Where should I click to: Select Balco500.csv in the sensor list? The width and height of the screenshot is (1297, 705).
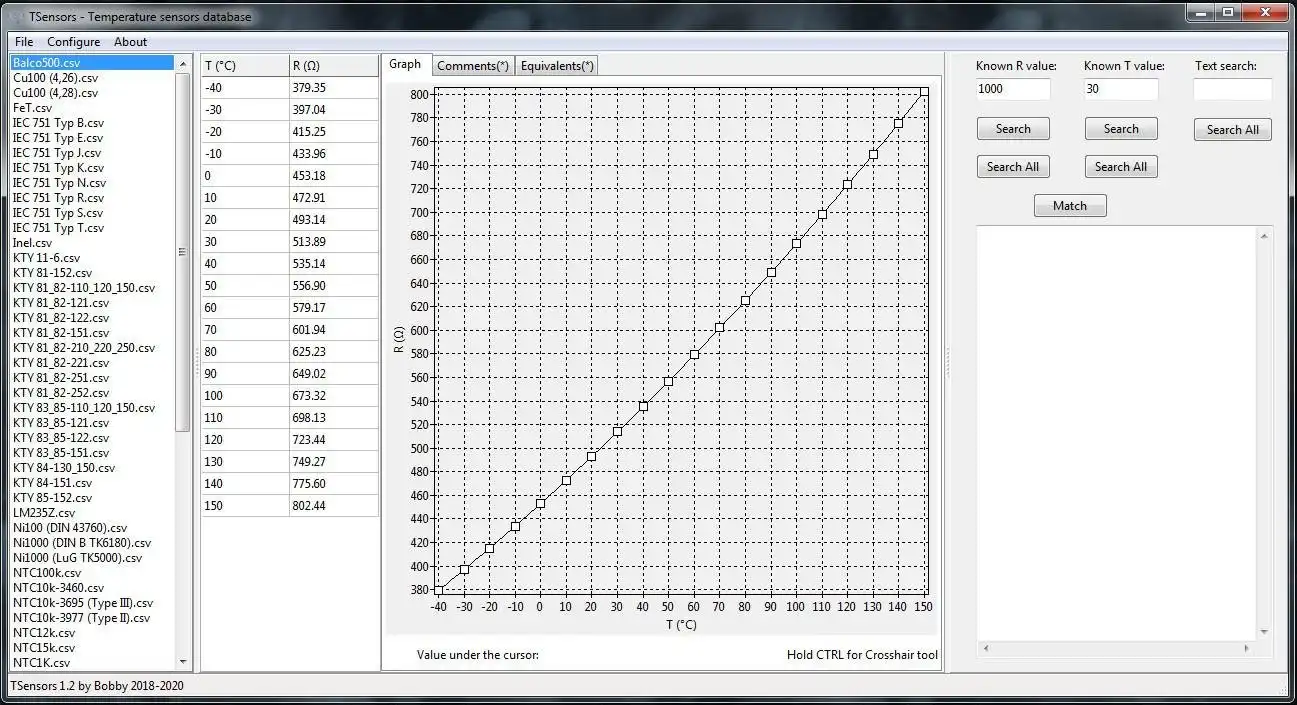pos(92,63)
